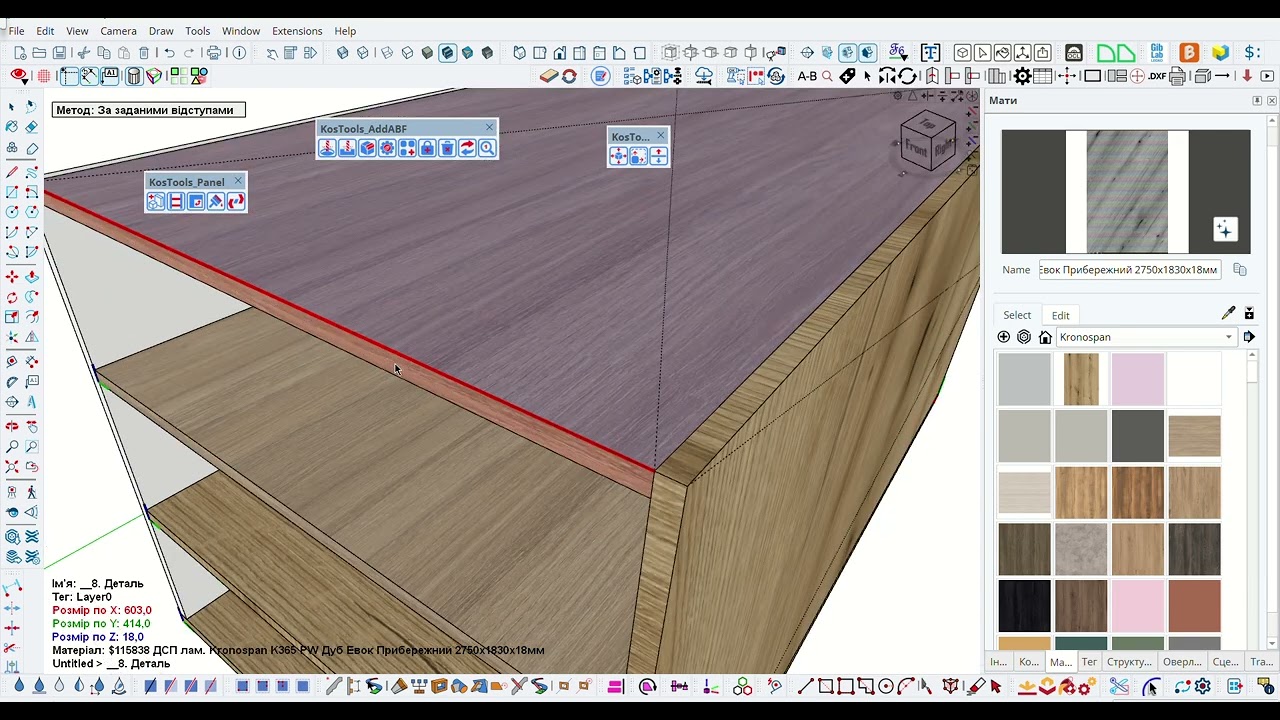Open the display secondary selection pane icon
The height and width of the screenshot is (720, 1280).
[x=1249, y=314]
